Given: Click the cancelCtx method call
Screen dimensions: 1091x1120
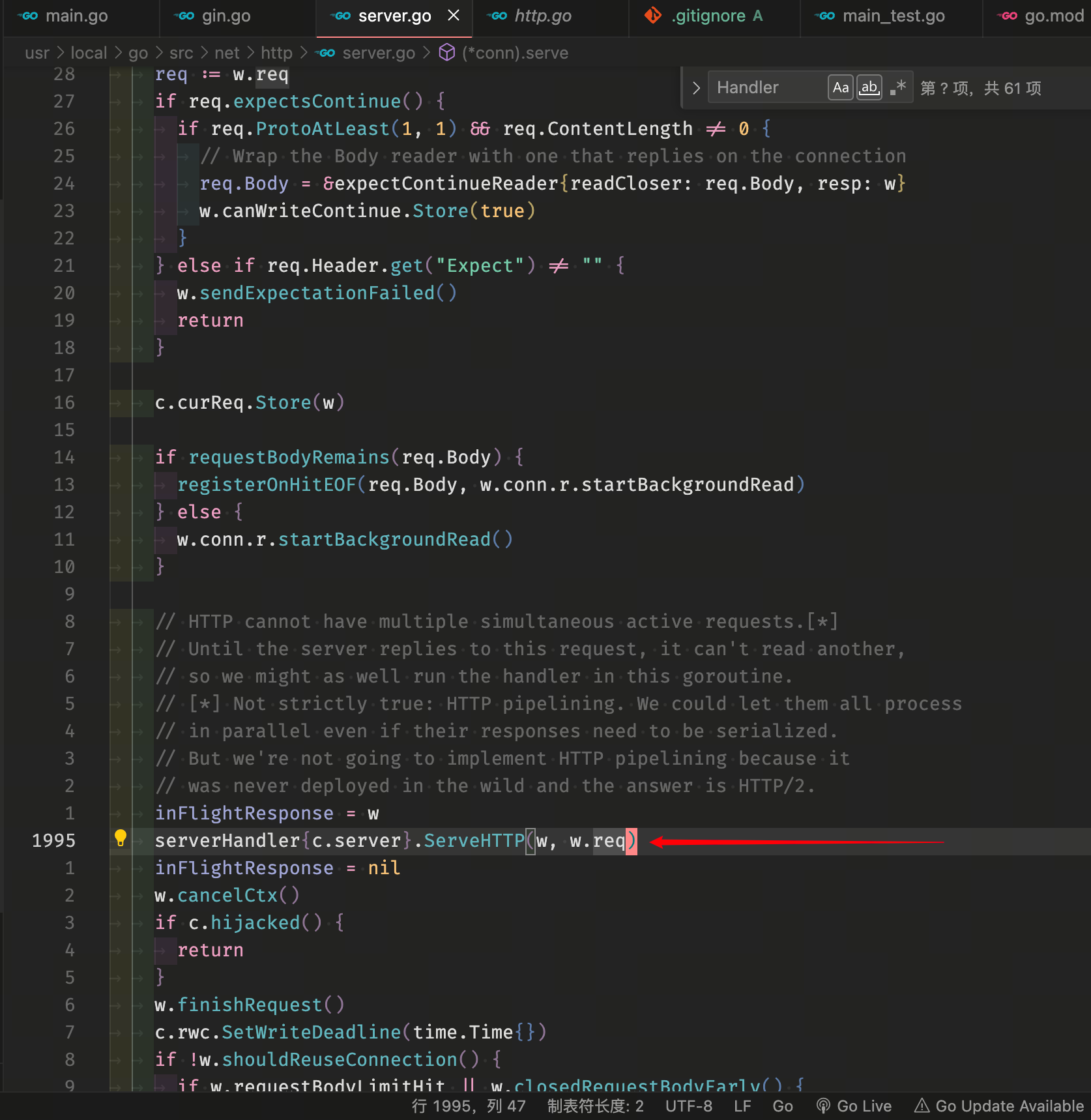Looking at the screenshot, I should (227, 896).
